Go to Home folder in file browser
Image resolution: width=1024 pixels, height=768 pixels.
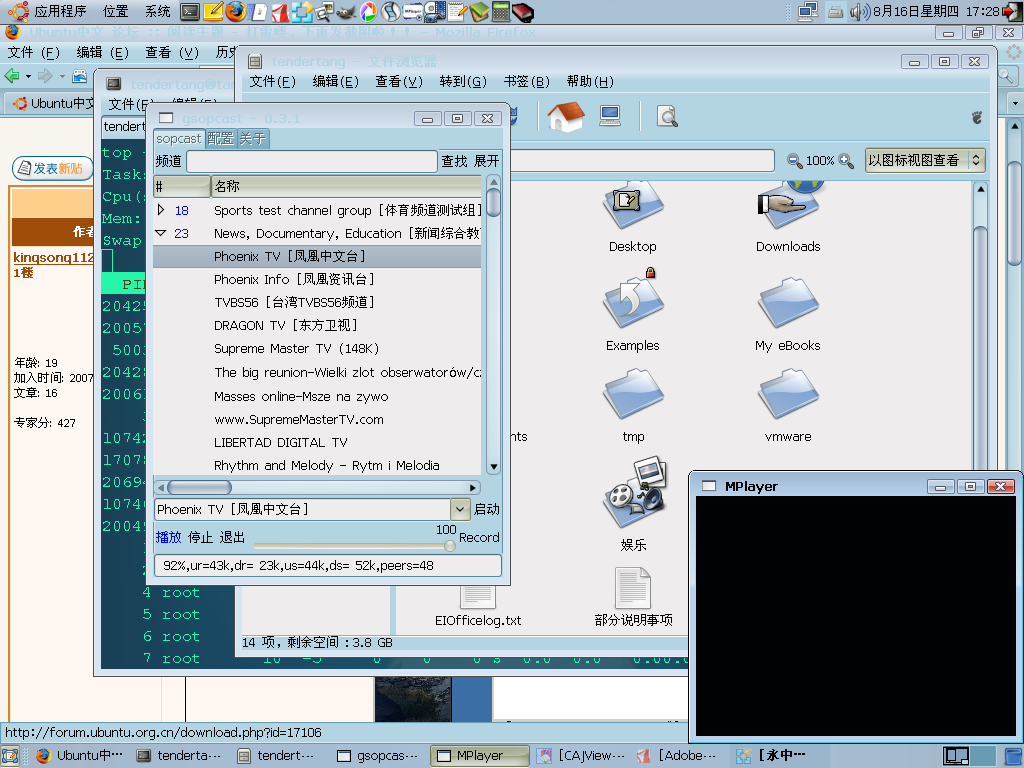[x=566, y=116]
